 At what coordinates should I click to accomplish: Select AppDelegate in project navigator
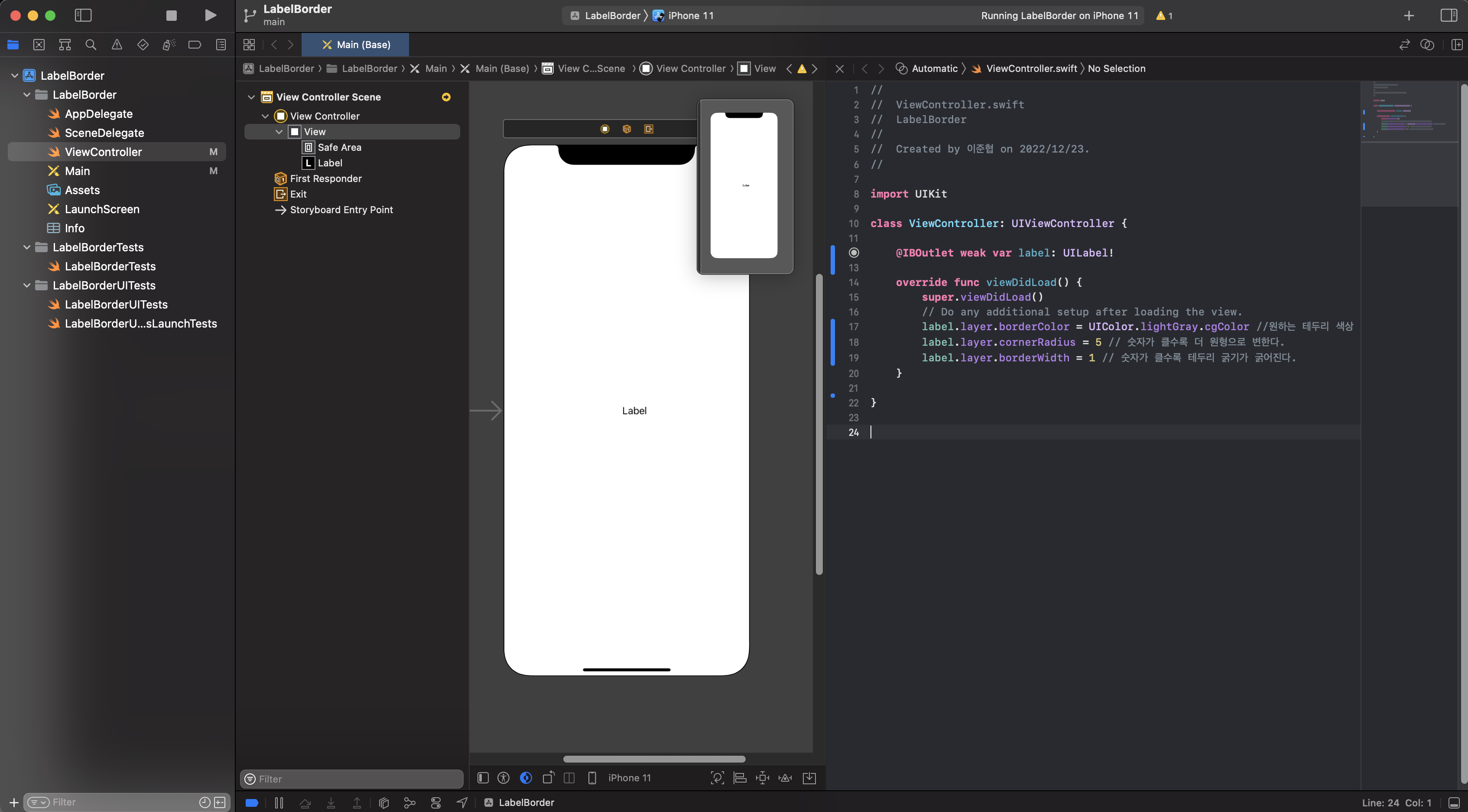(x=99, y=114)
